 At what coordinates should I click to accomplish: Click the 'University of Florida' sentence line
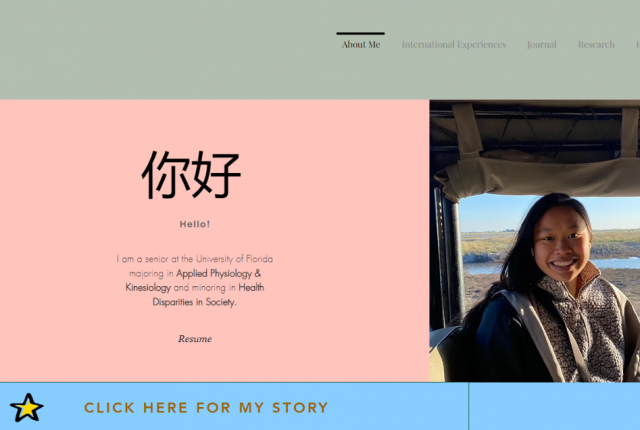point(195,259)
